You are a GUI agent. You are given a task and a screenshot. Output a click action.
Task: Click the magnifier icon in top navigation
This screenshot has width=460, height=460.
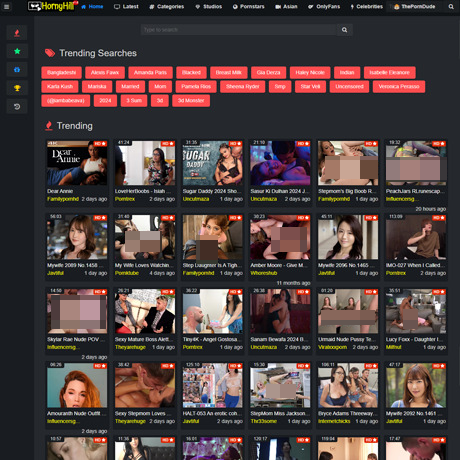point(451,7)
